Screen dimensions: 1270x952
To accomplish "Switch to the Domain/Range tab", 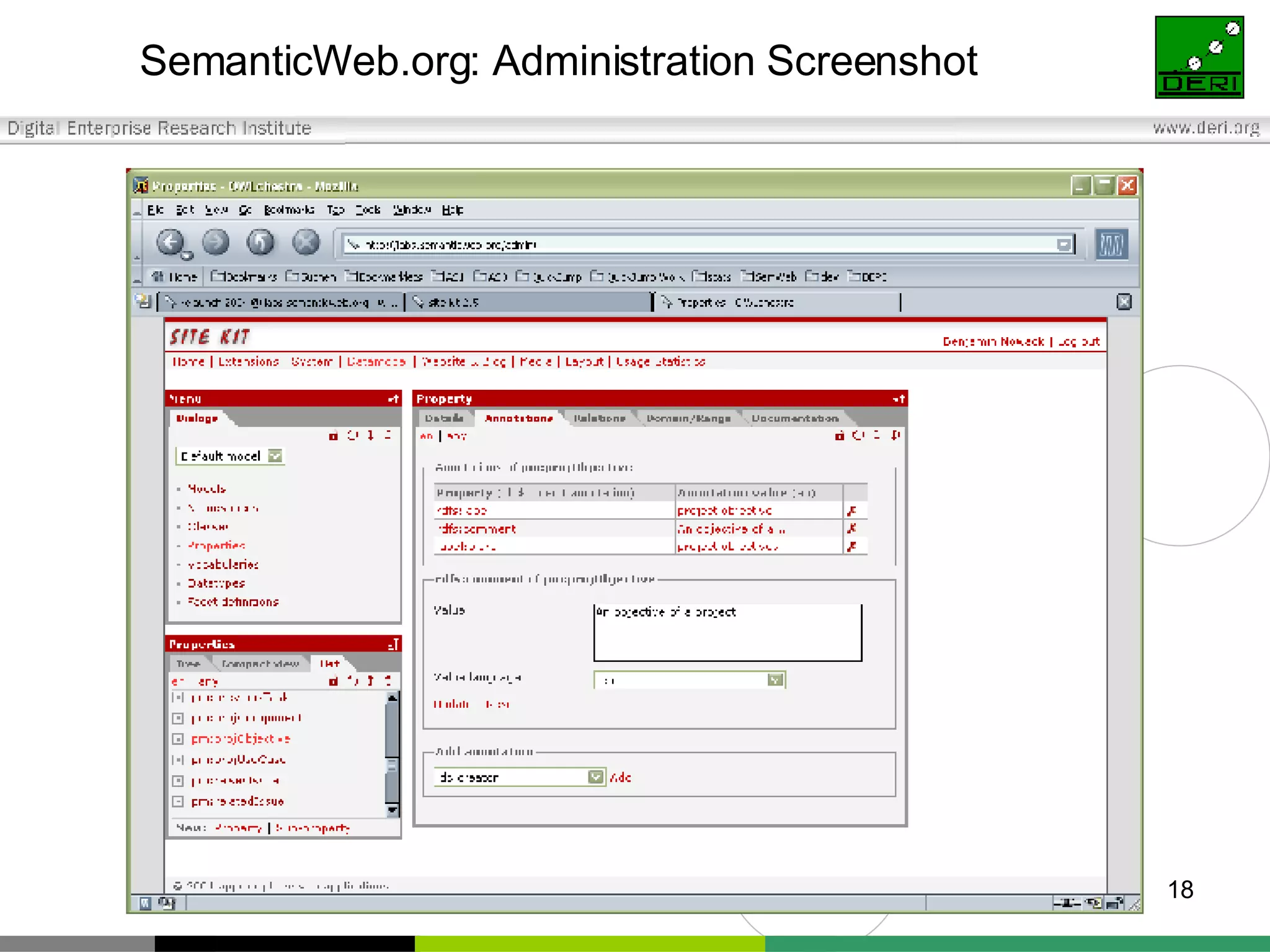I will click(688, 418).
